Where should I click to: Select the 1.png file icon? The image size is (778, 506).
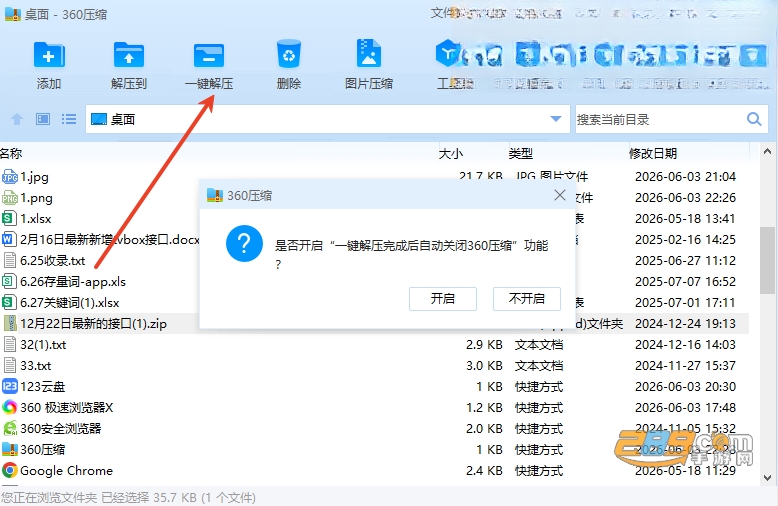10,198
